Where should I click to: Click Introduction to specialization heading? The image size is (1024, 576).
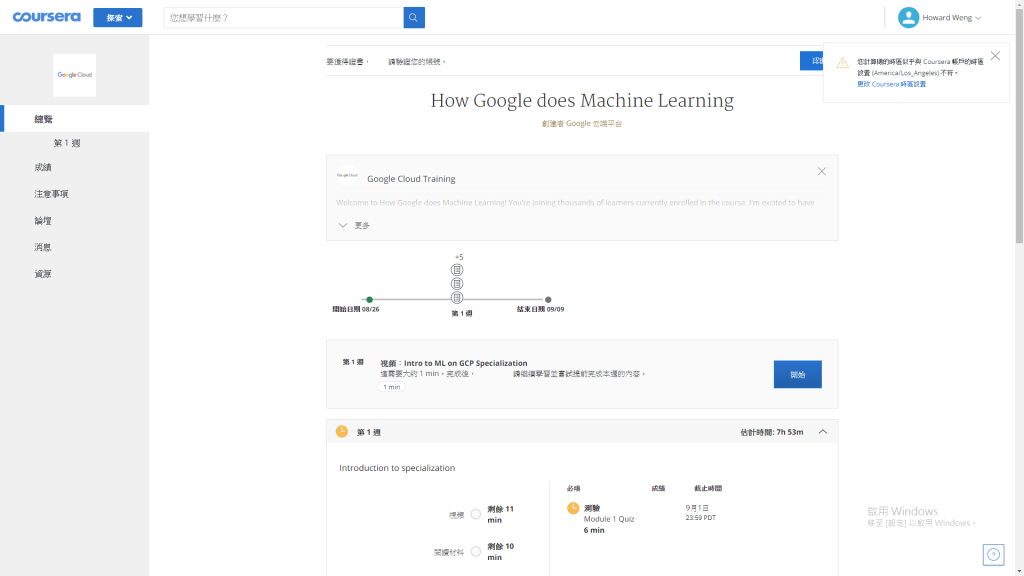[x=397, y=468]
